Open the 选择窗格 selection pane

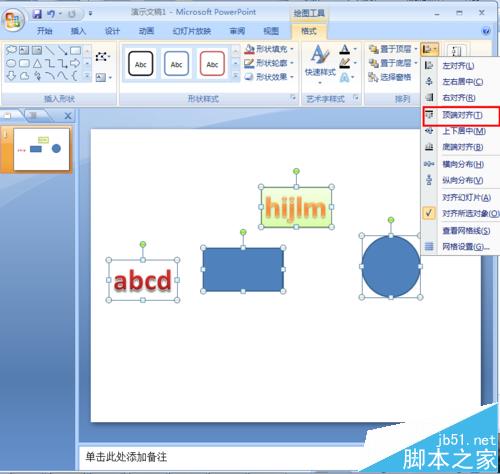click(390, 77)
